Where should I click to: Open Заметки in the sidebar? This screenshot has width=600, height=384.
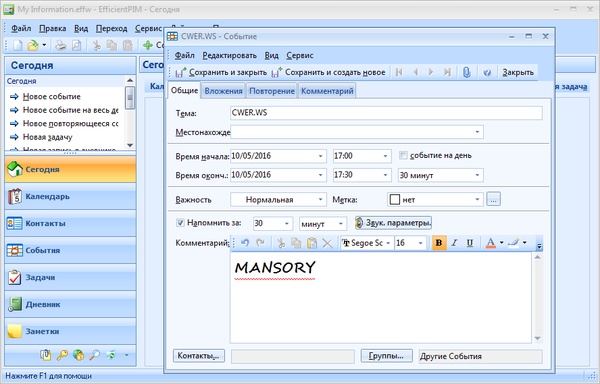(x=70, y=332)
